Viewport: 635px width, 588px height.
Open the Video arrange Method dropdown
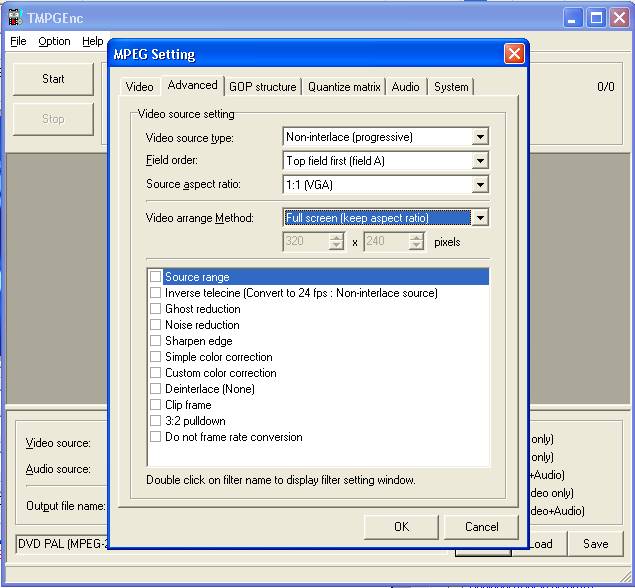[x=480, y=218]
